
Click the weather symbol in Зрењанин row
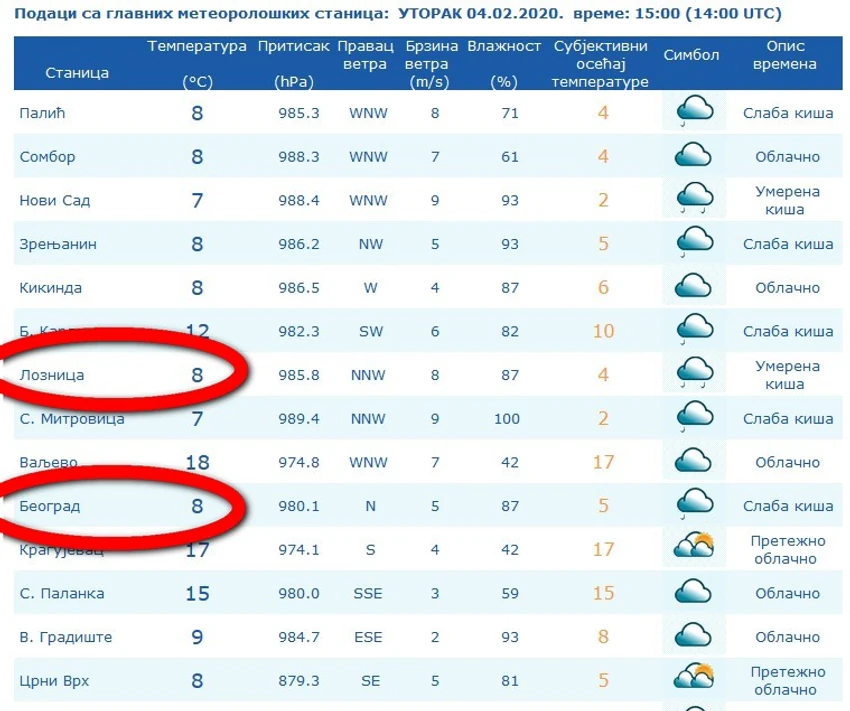coord(694,242)
